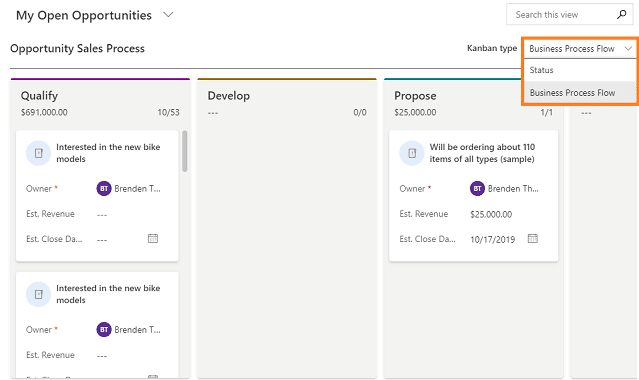Click Est. Close Da... label on Propose card
This screenshot has height=380, width=639.
pyautogui.click(x=427, y=239)
